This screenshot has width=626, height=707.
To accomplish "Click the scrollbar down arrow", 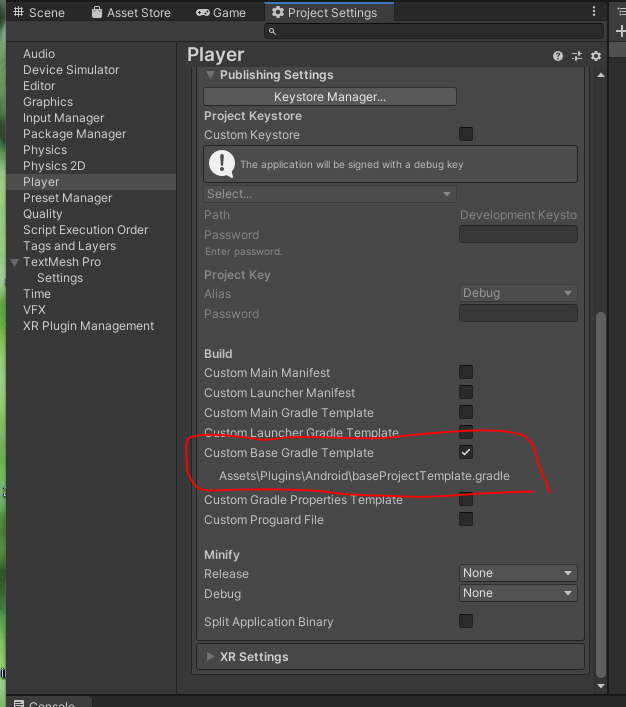I will click(601, 686).
